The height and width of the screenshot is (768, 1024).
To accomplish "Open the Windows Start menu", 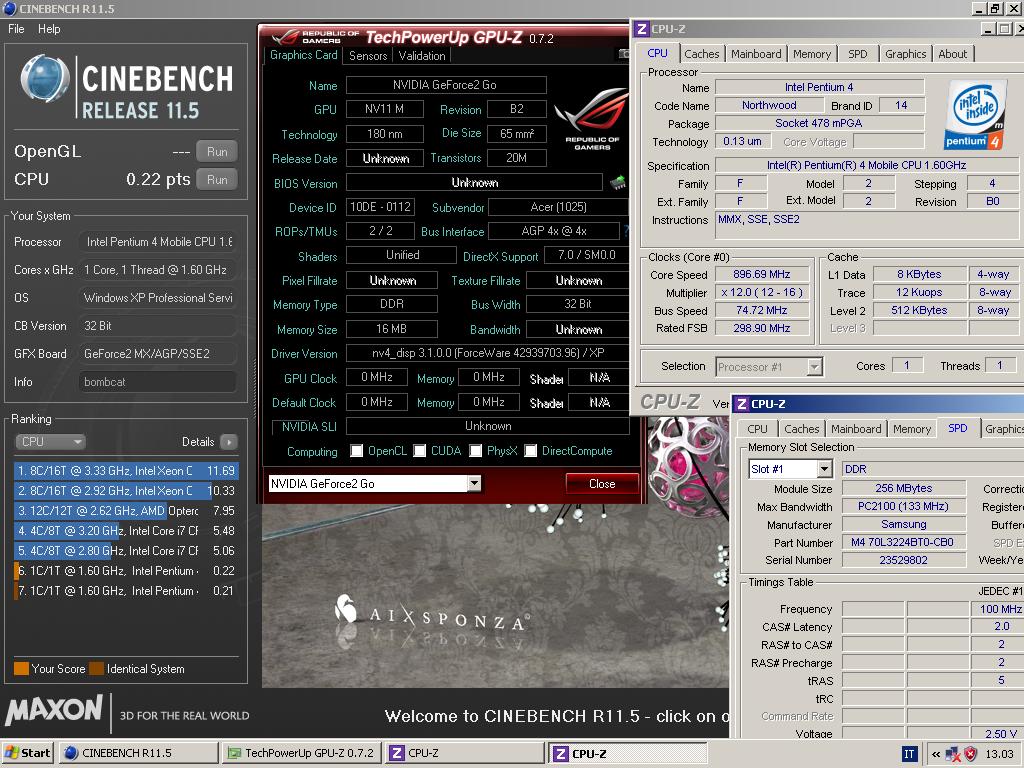I will (x=27, y=753).
